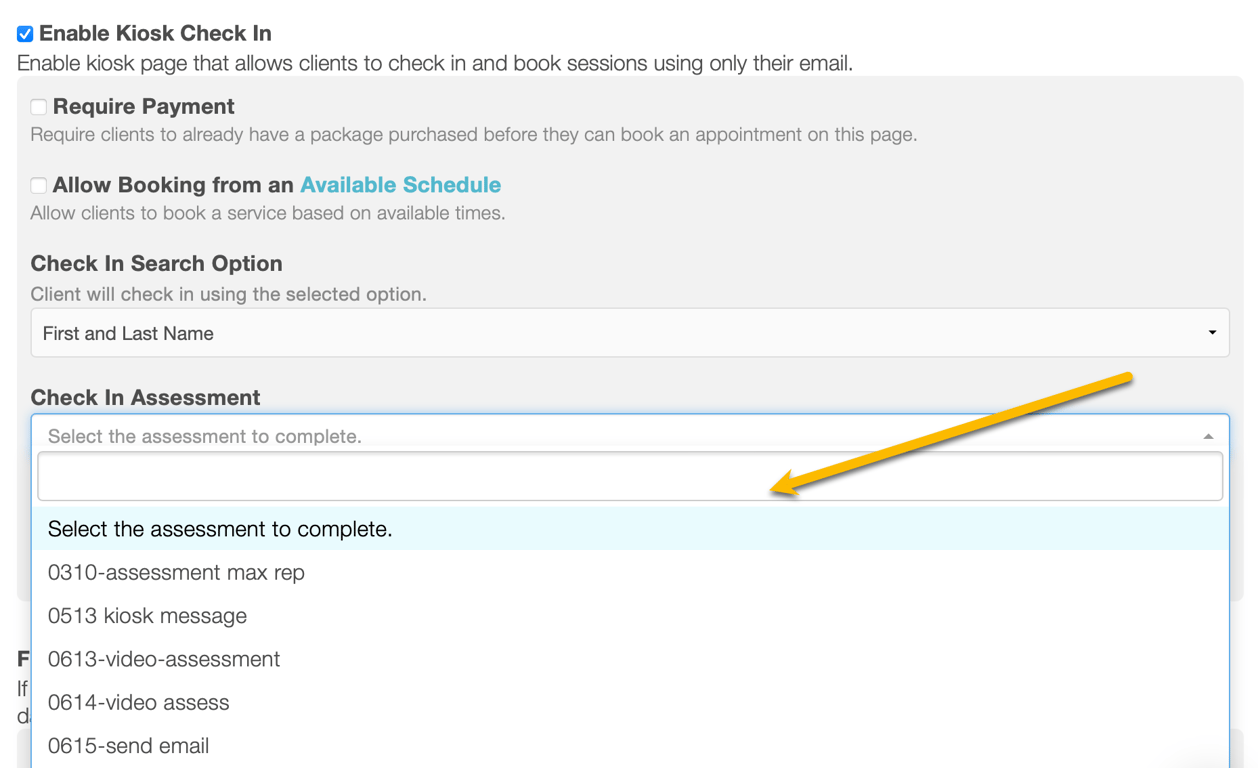This screenshot has width=1258, height=768.
Task: Select 0615-send email assessment
Action: 128,746
